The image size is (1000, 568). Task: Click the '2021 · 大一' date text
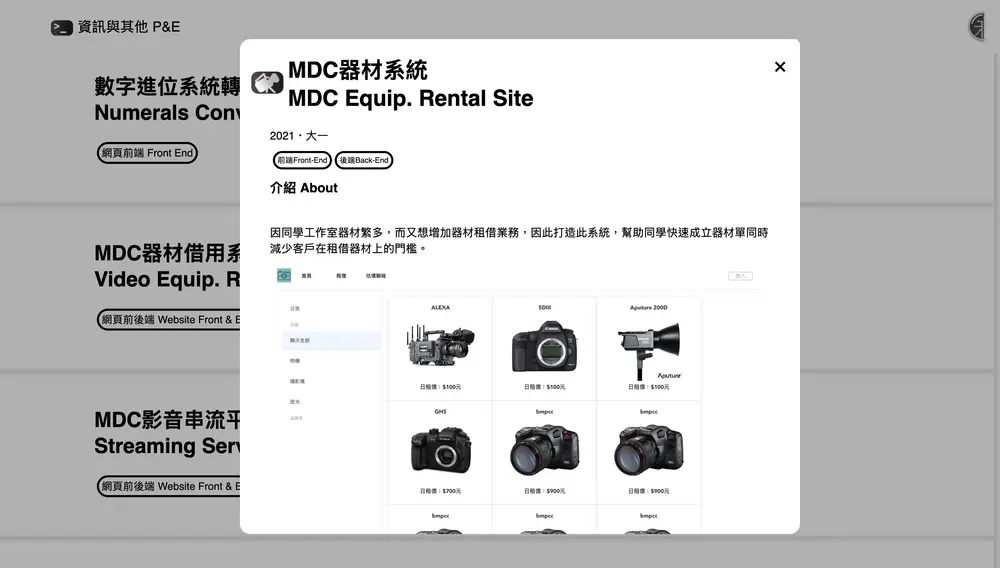click(298, 136)
